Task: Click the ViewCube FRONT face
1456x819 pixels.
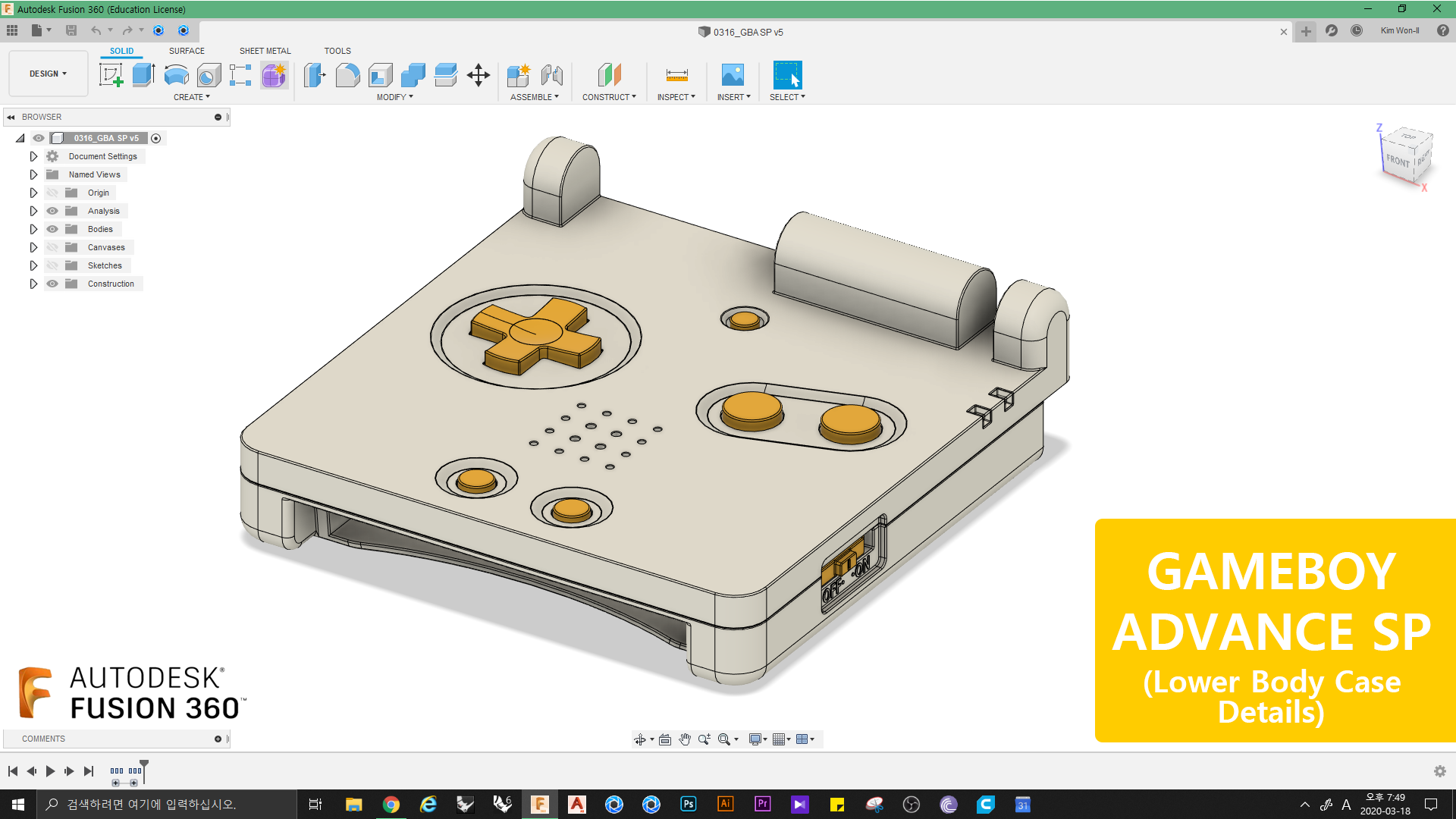Action: [x=1397, y=161]
